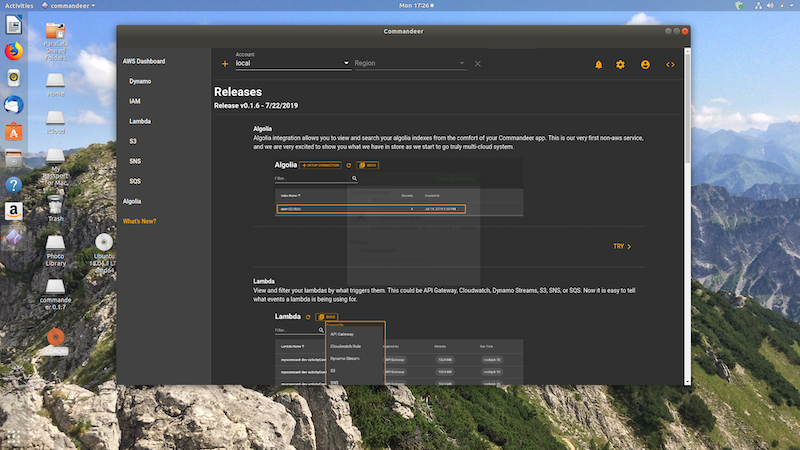Click the scrollbar down arrow
The width and height of the screenshot is (800, 450).
pyautogui.click(x=687, y=382)
